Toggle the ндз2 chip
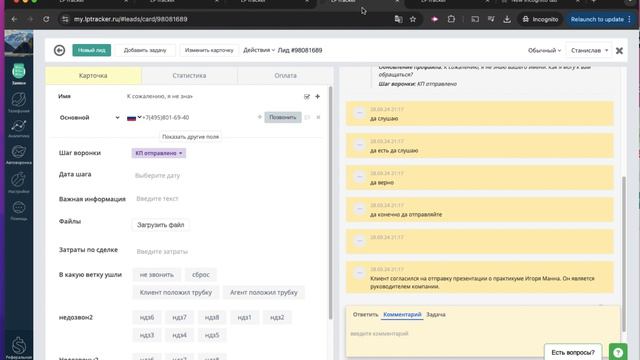The width and height of the screenshot is (640, 360). click(277, 317)
